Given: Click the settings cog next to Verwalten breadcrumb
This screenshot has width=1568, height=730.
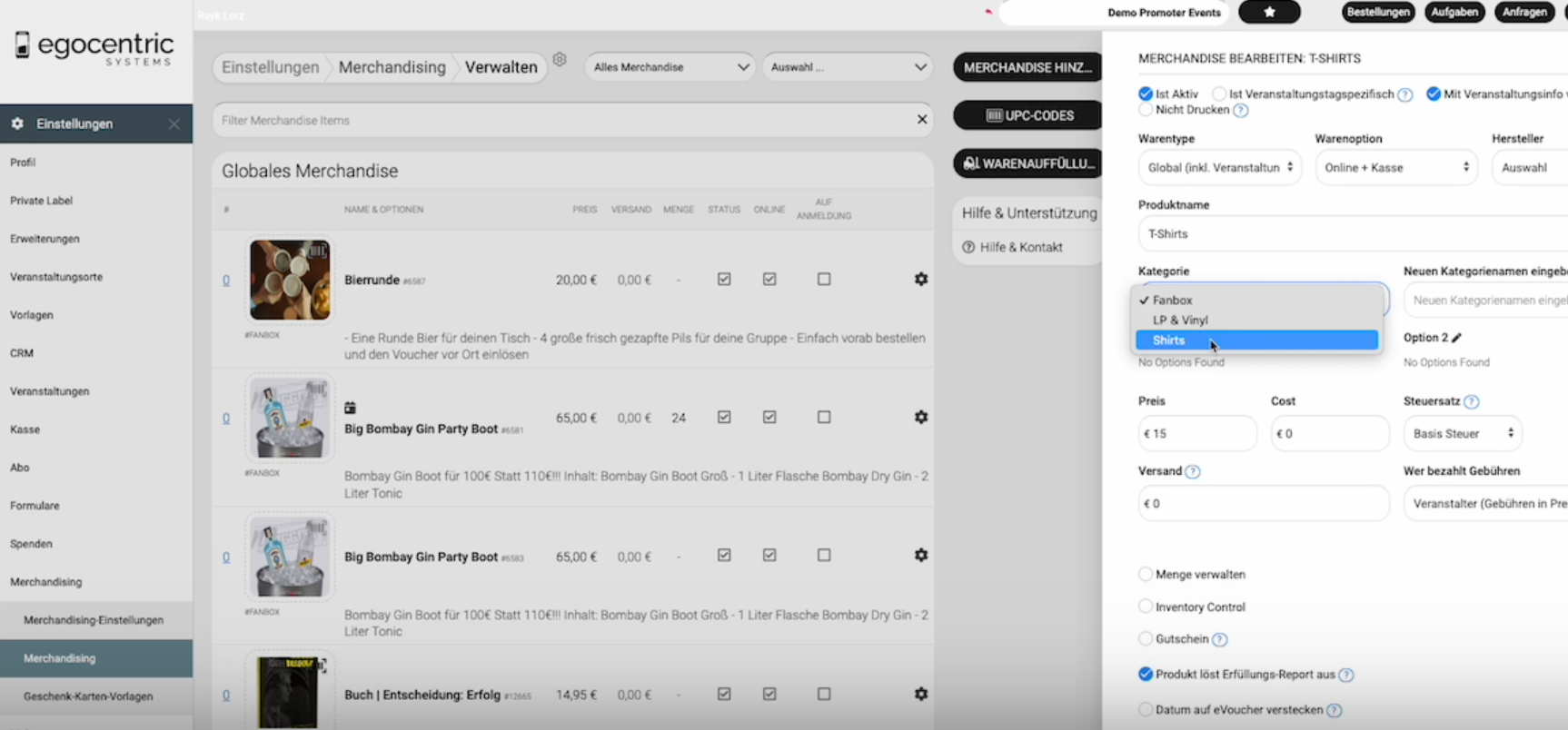Looking at the screenshot, I should 560,60.
